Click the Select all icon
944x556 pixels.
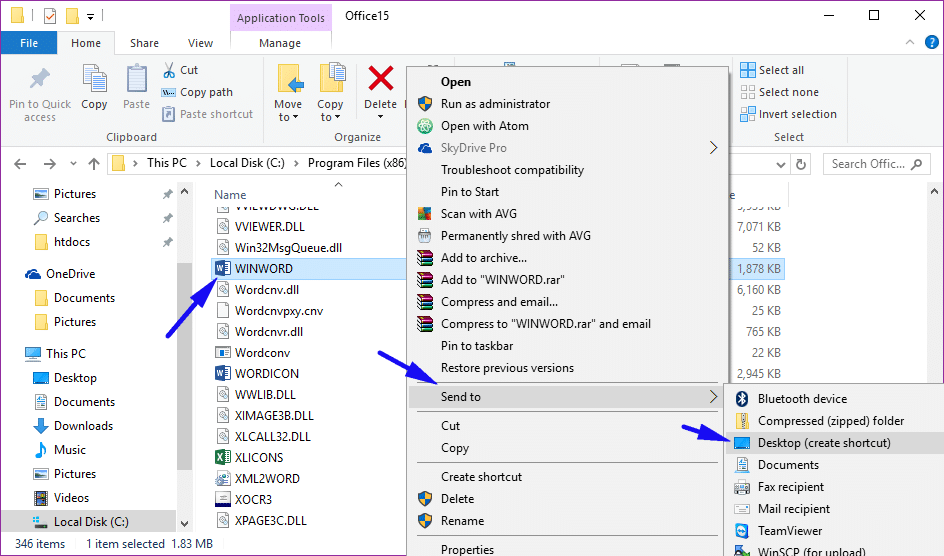click(748, 70)
